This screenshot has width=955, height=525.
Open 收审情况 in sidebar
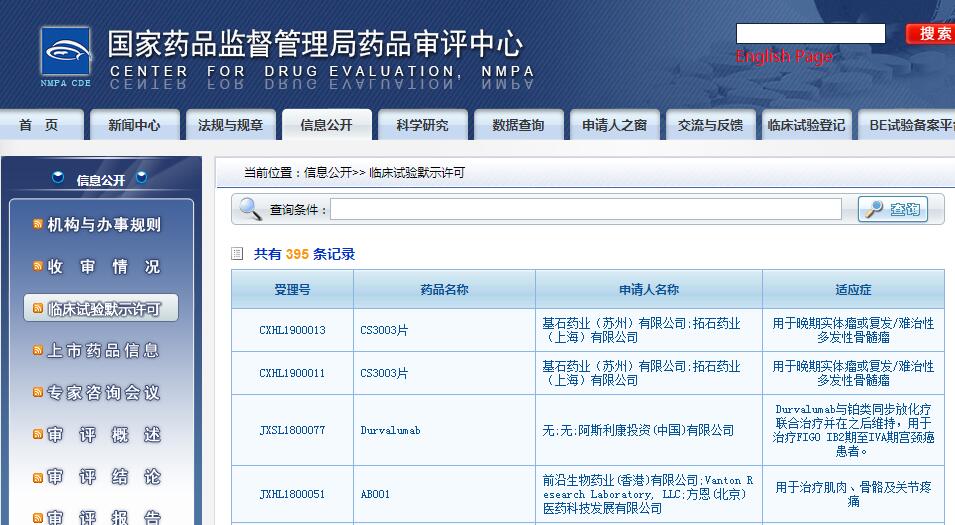click(x=104, y=266)
